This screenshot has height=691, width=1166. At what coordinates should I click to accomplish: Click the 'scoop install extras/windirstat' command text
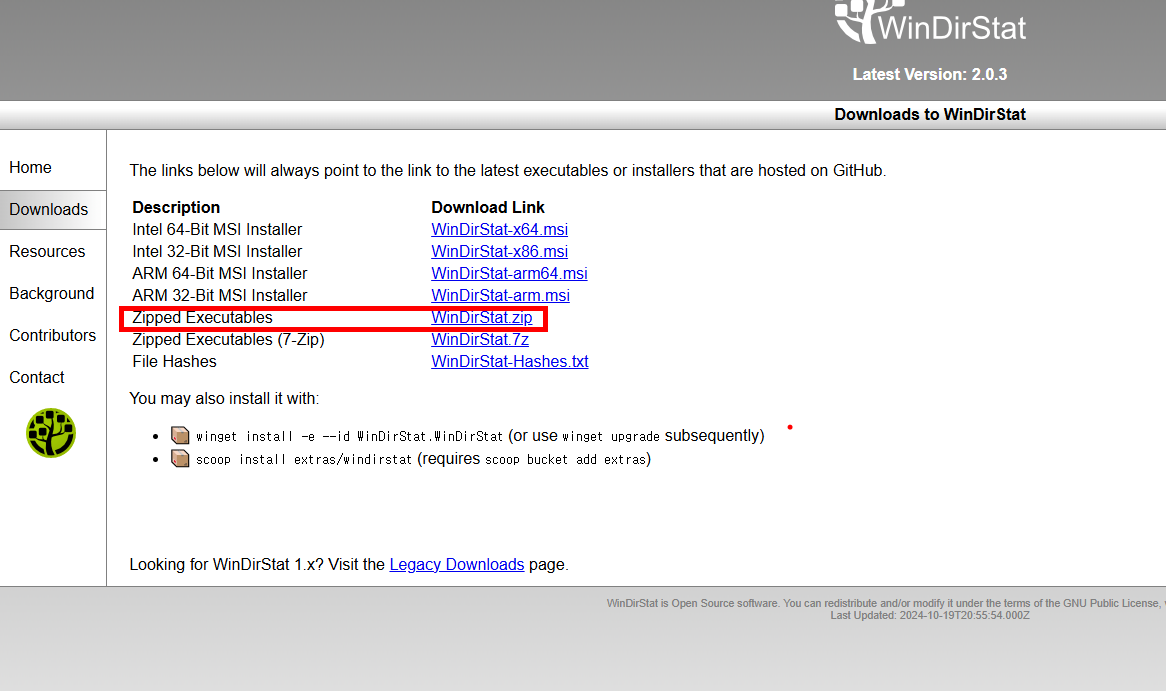click(303, 460)
